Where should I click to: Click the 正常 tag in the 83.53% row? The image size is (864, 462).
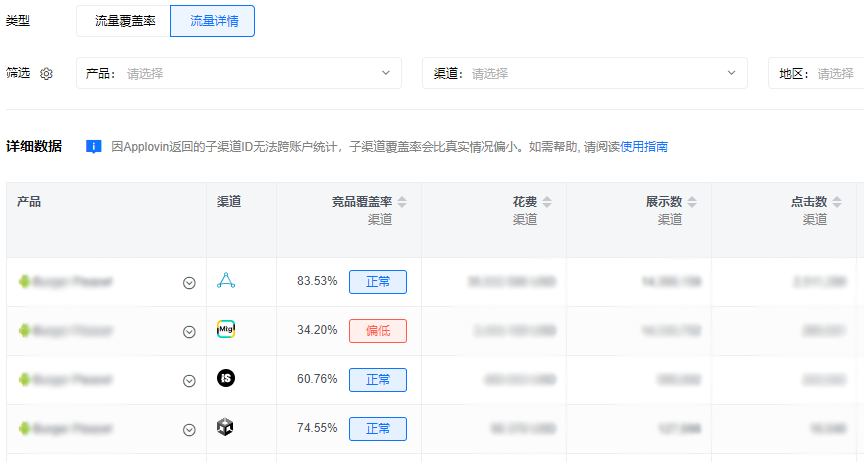[x=378, y=282]
